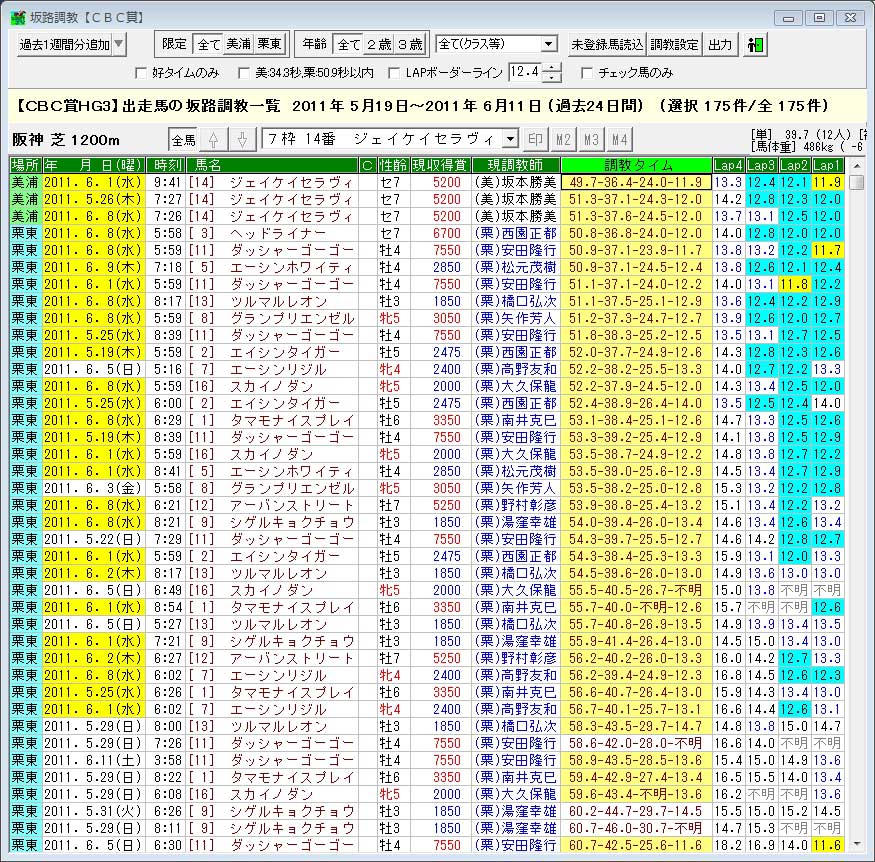Click the exit door icon button
The image size is (875, 862).
click(x=755, y=45)
